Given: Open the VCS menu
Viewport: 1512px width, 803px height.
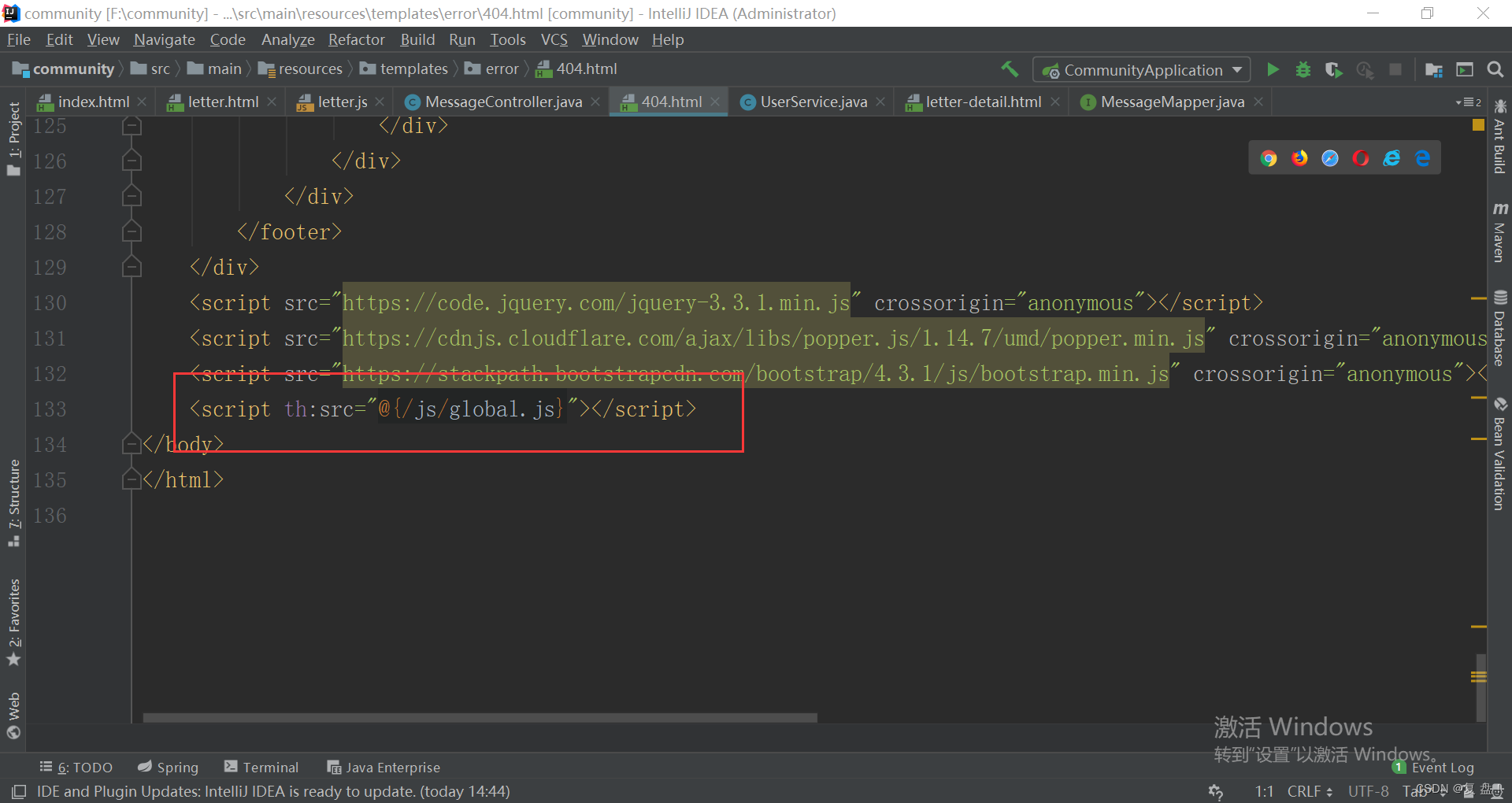Looking at the screenshot, I should point(554,39).
